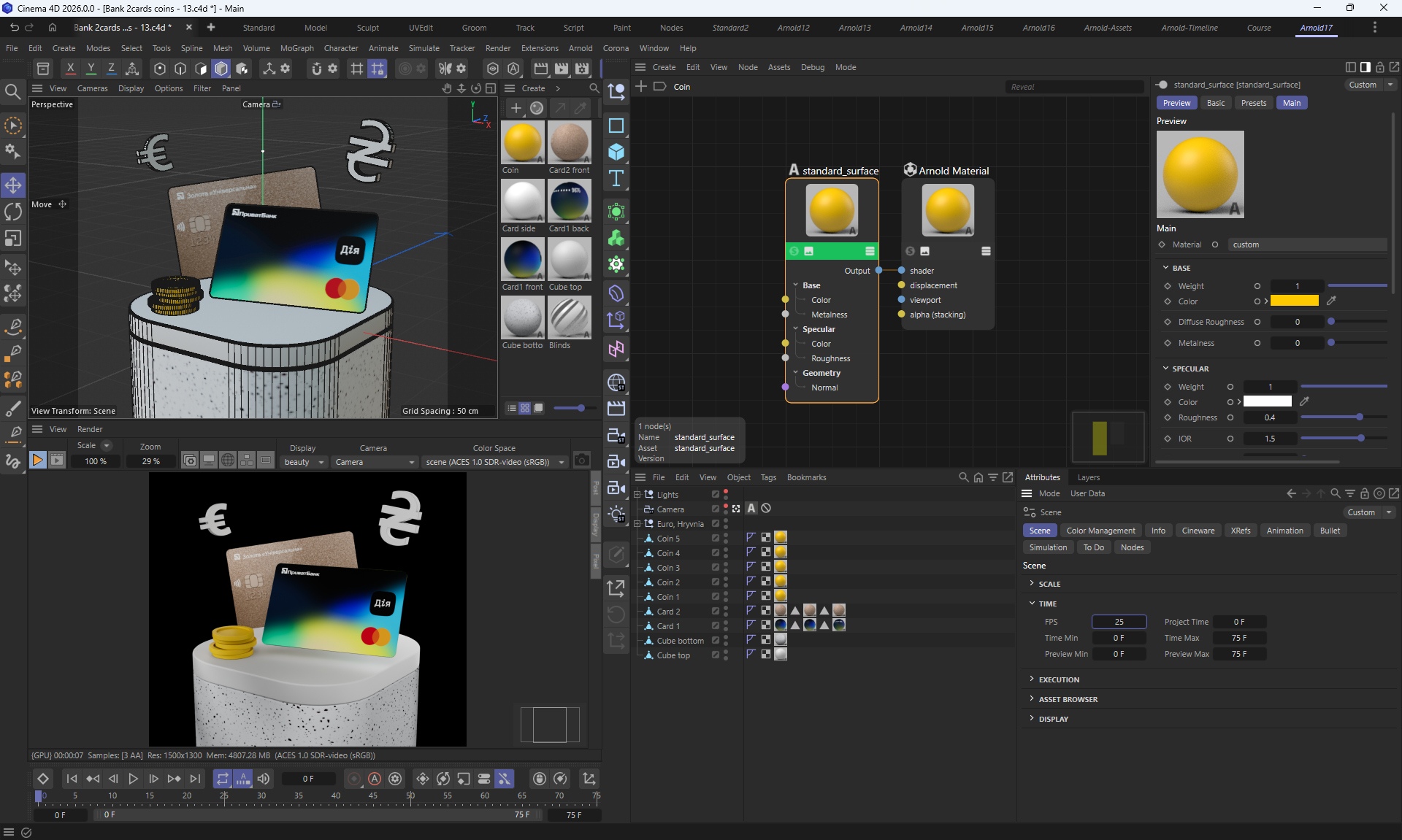Image resolution: width=1402 pixels, height=840 pixels.
Task: Select the Move tool in left toolbar
Action: [13, 185]
